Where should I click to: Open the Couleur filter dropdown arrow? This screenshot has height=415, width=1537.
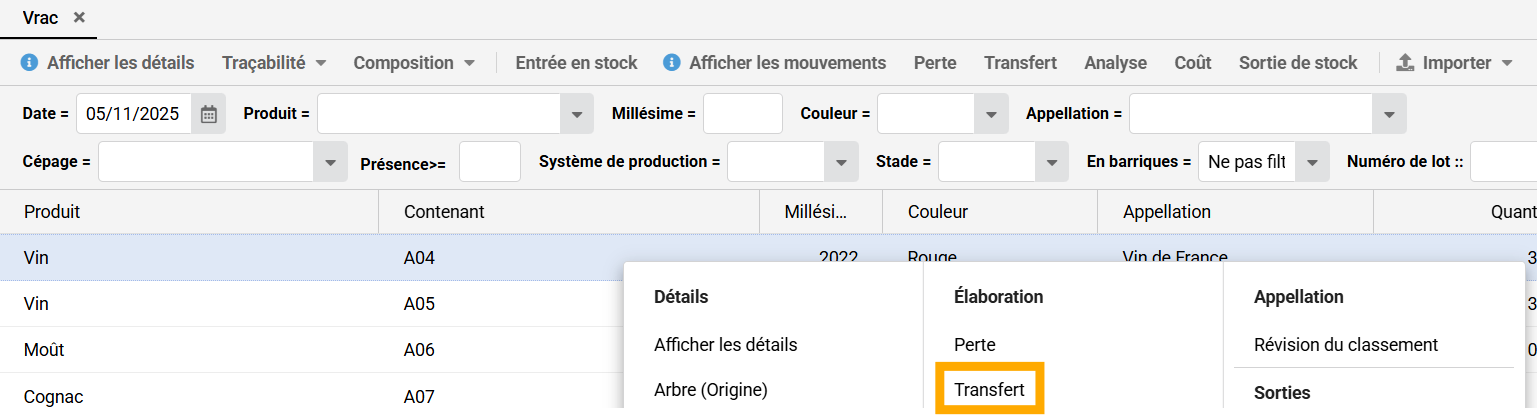point(990,114)
